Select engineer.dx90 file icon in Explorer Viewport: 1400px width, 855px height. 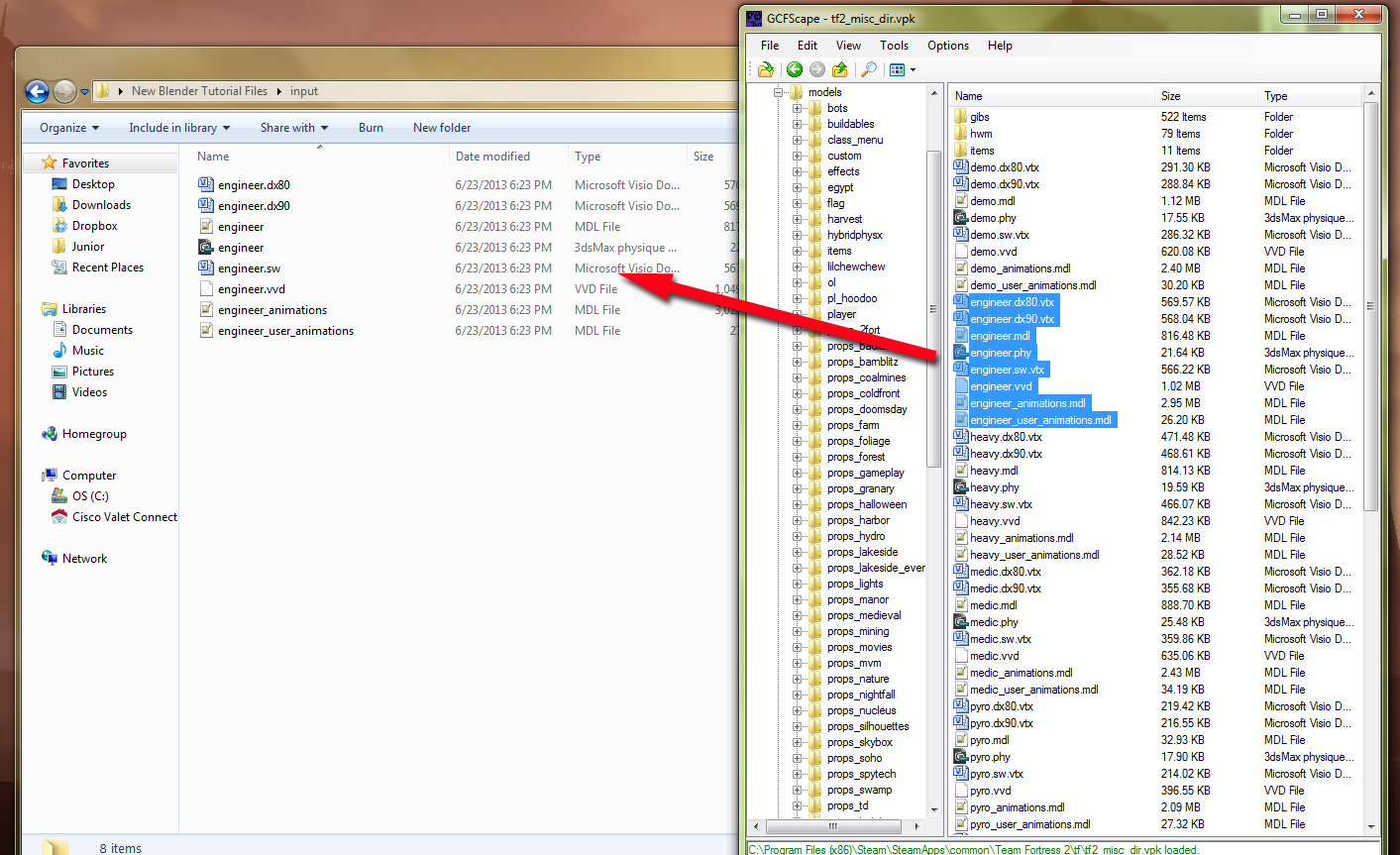point(206,205)
